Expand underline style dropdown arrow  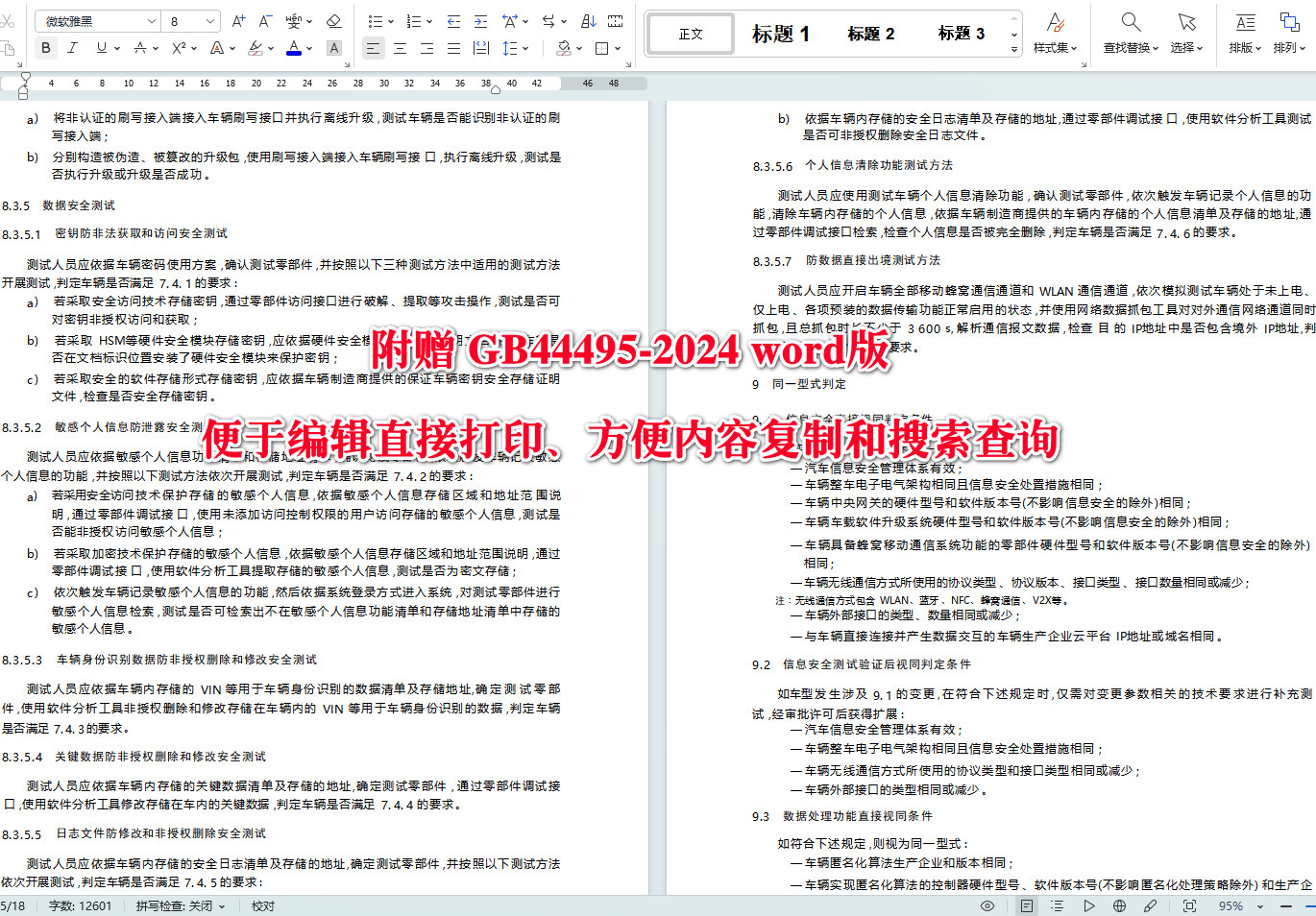(x=117, y=48)
